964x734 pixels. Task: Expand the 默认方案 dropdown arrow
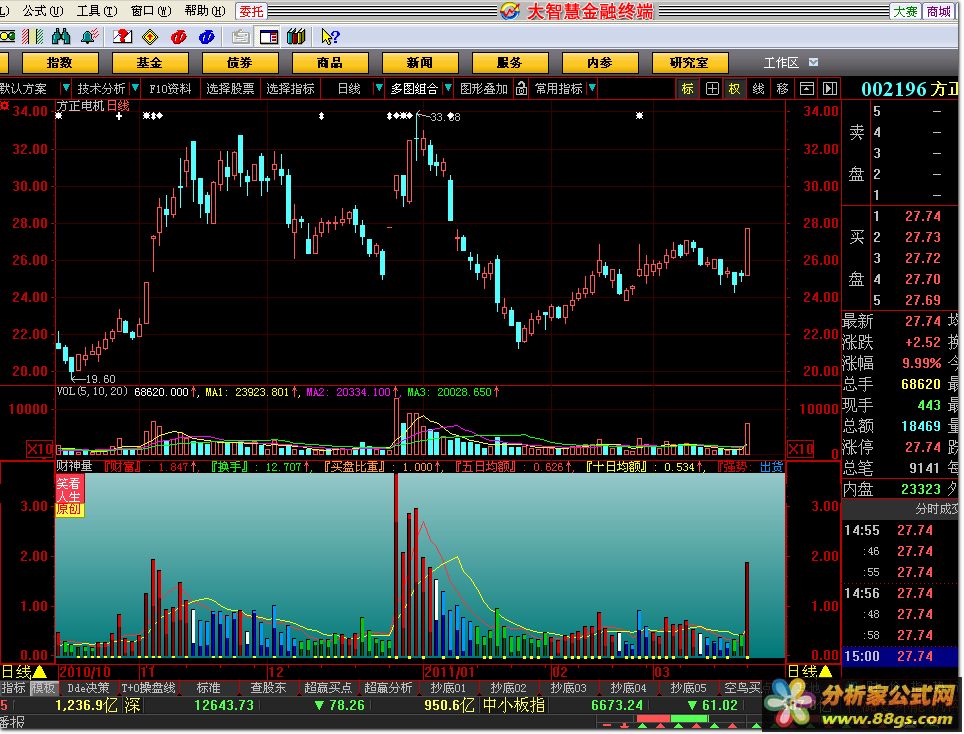coord(66,89)
